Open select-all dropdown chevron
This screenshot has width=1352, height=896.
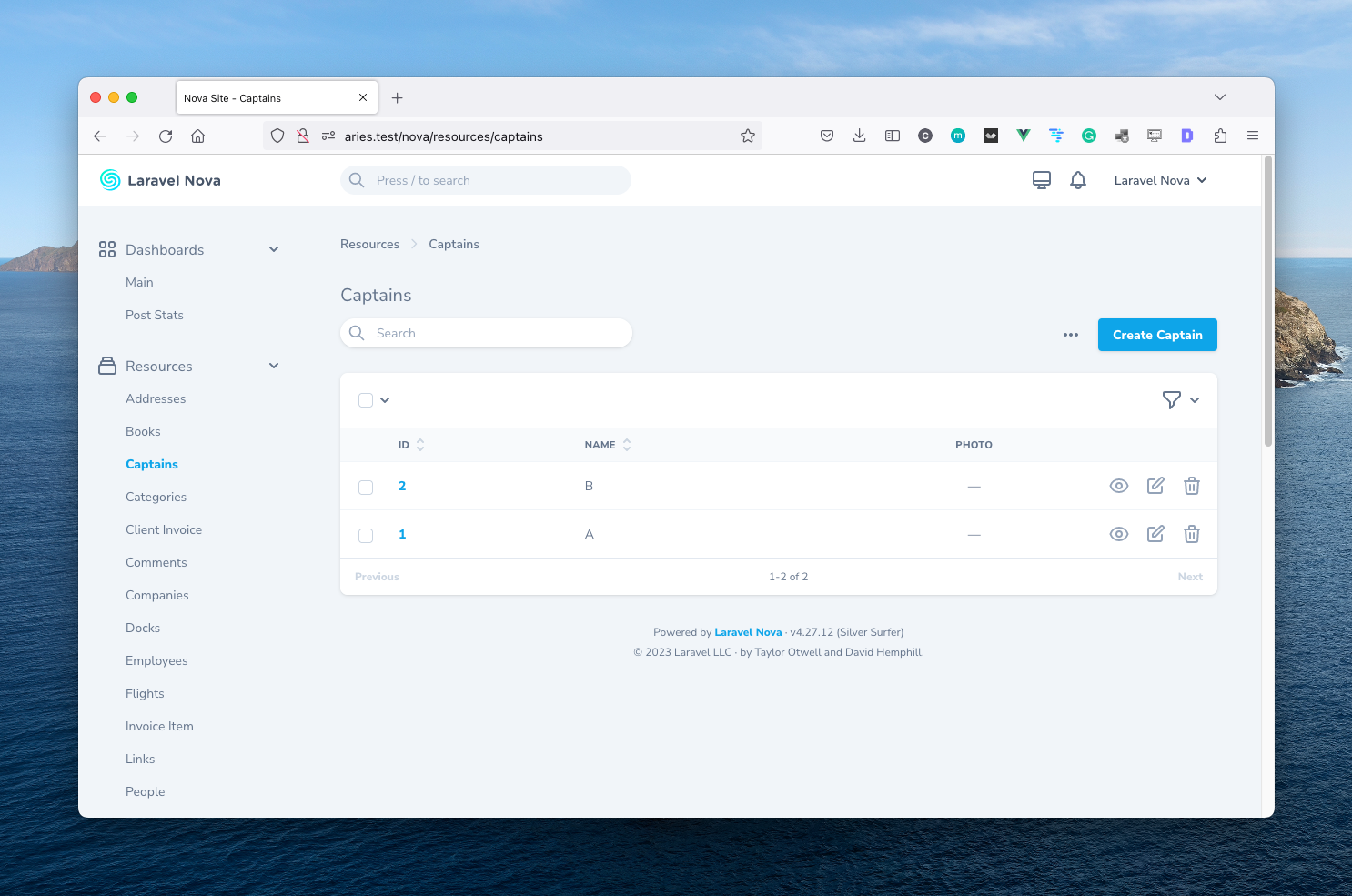(385, 399)
